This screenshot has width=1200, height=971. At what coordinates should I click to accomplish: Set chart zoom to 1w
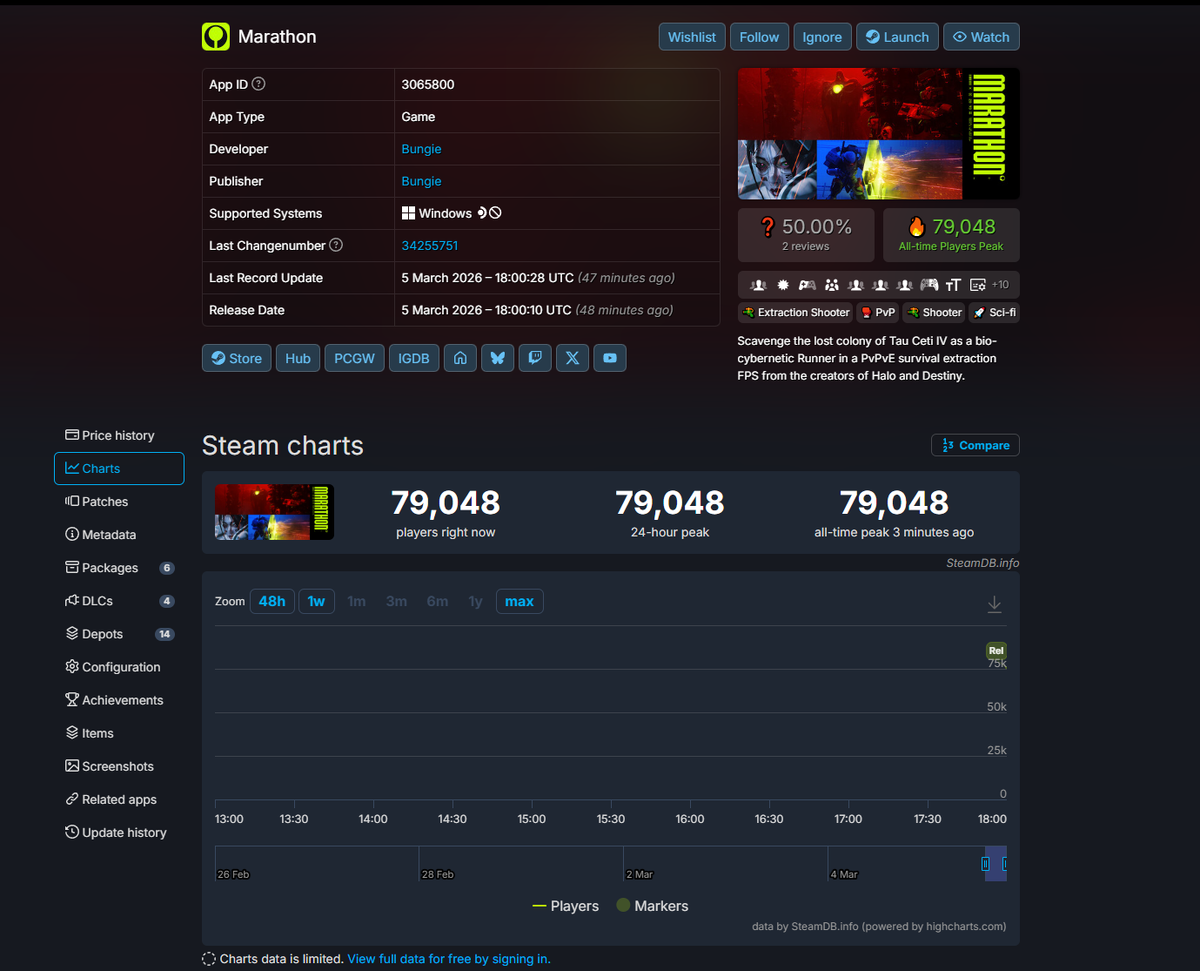316,601
